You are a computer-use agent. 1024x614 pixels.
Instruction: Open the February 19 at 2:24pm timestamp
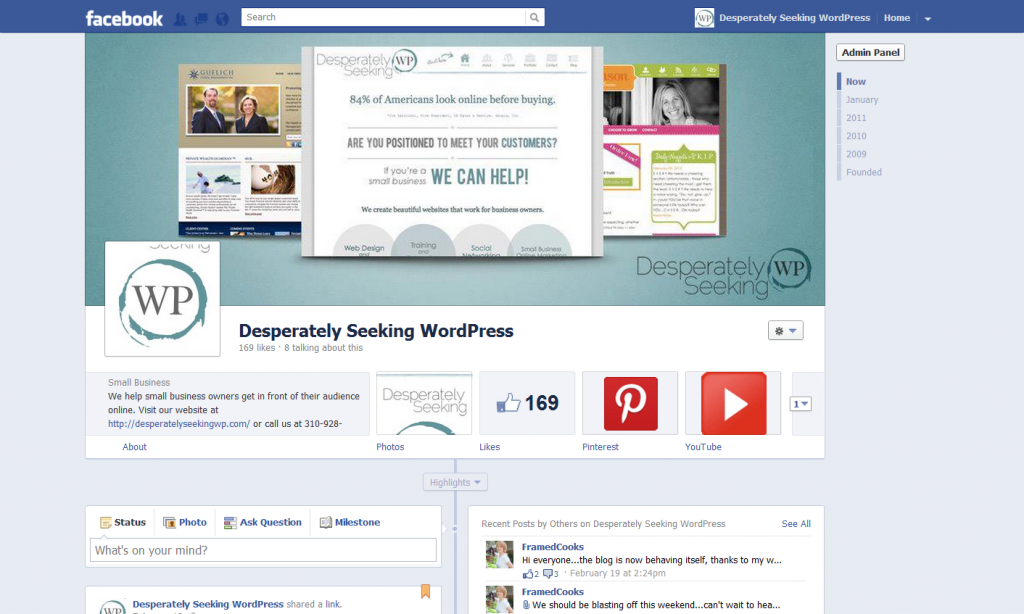point(618,574)
